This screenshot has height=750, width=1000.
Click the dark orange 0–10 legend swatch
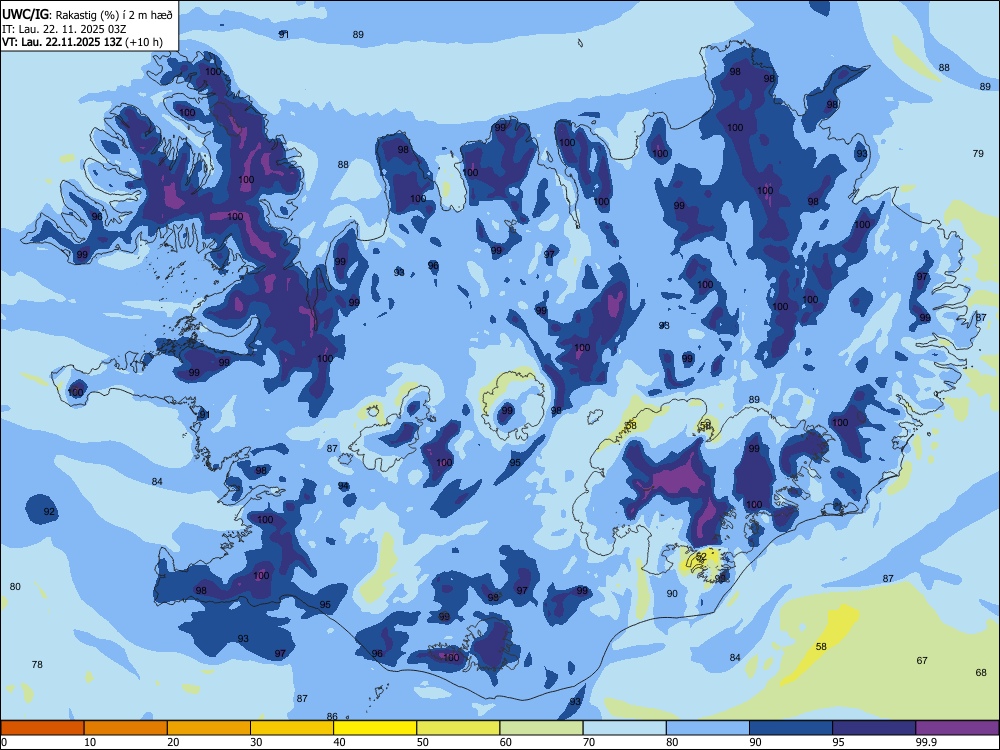[x=42, y=728]
